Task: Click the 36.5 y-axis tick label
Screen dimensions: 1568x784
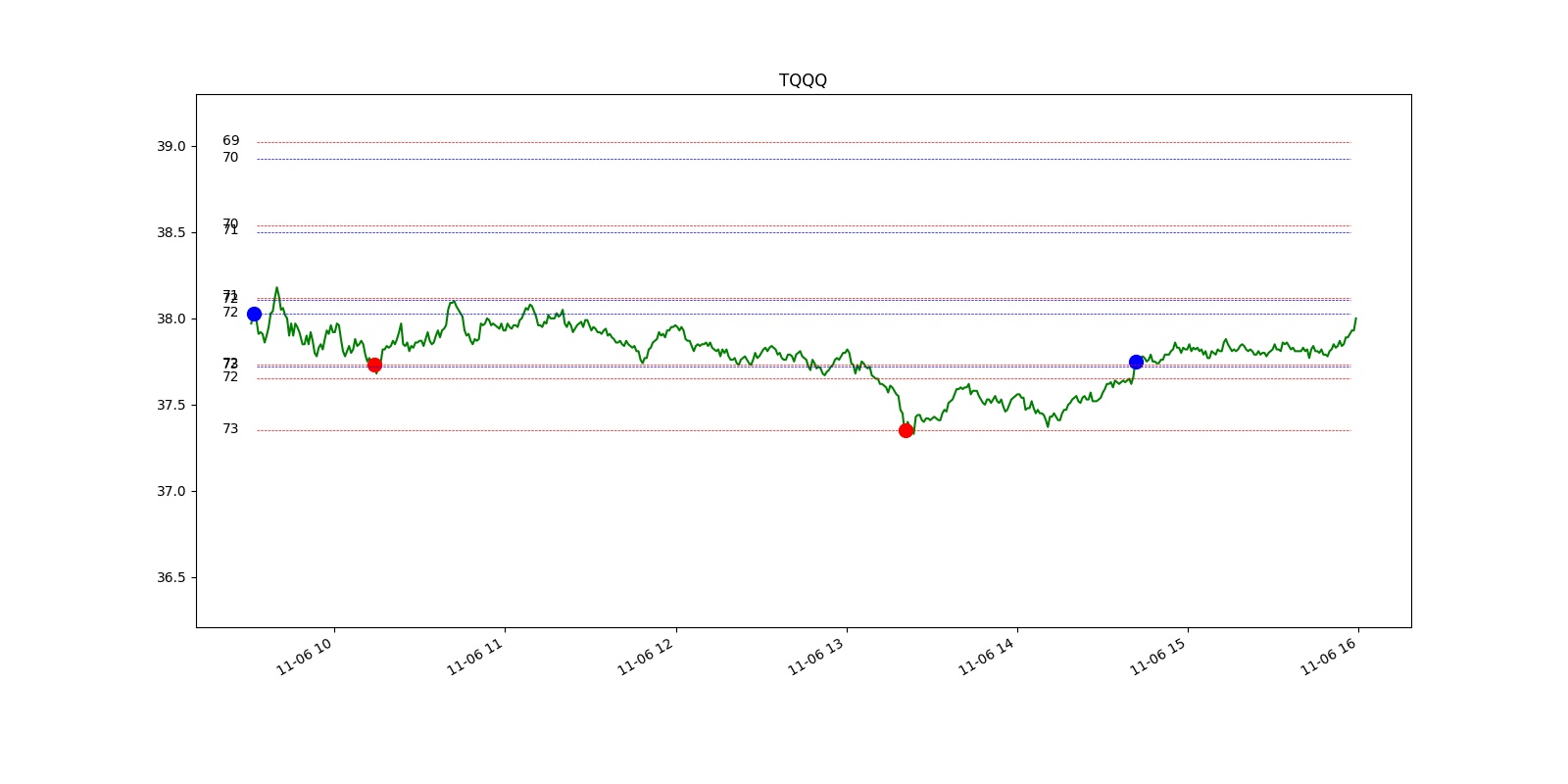Action: (171, 577)
